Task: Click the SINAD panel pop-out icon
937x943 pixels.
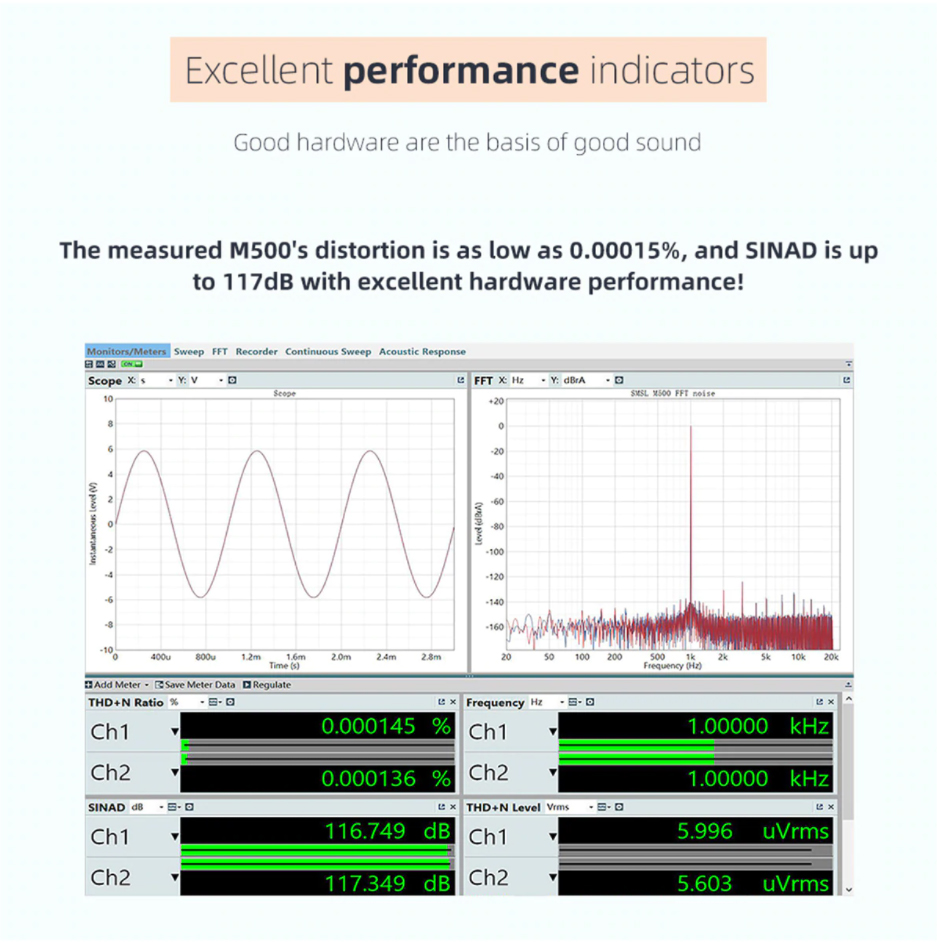Action: click(439, 806)
